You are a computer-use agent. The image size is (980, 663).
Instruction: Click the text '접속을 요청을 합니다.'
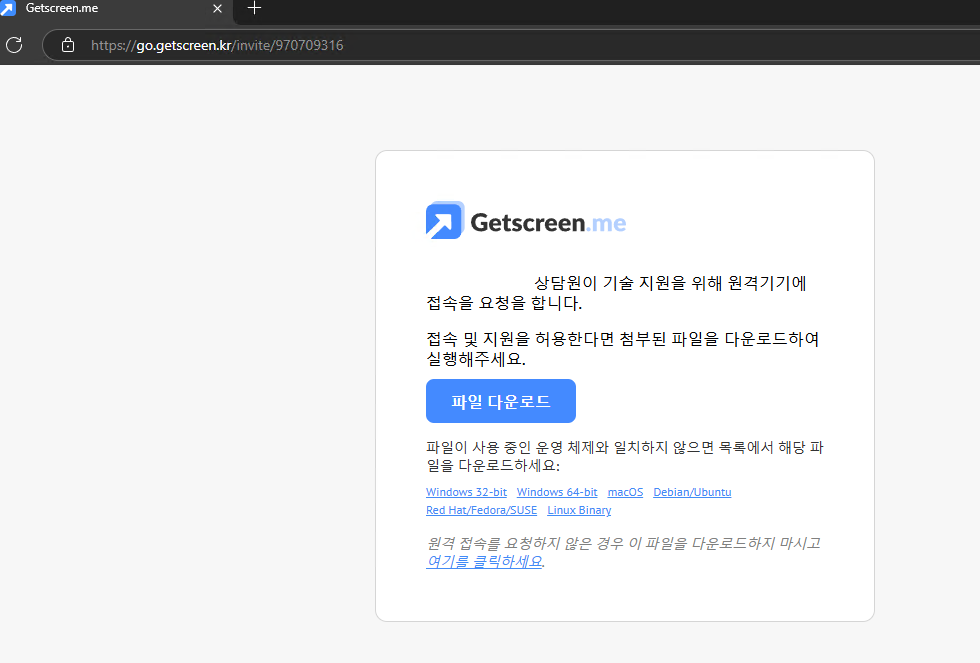coord(504,303)
